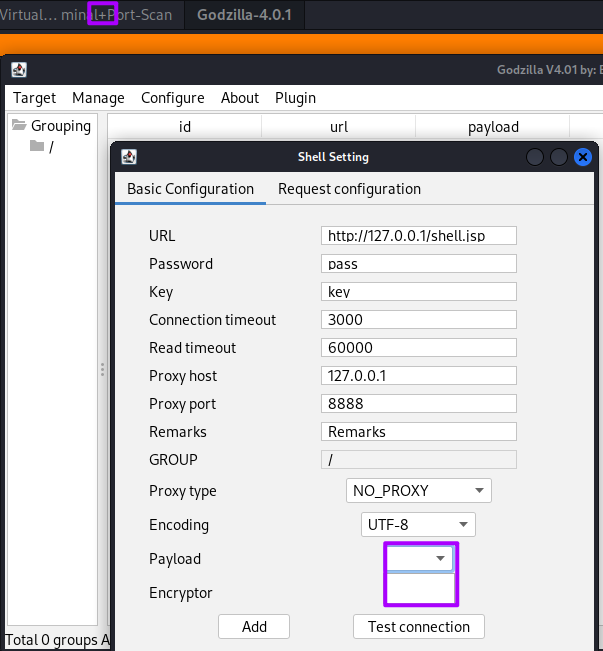Click the payload column header

[x=493, y=127]
